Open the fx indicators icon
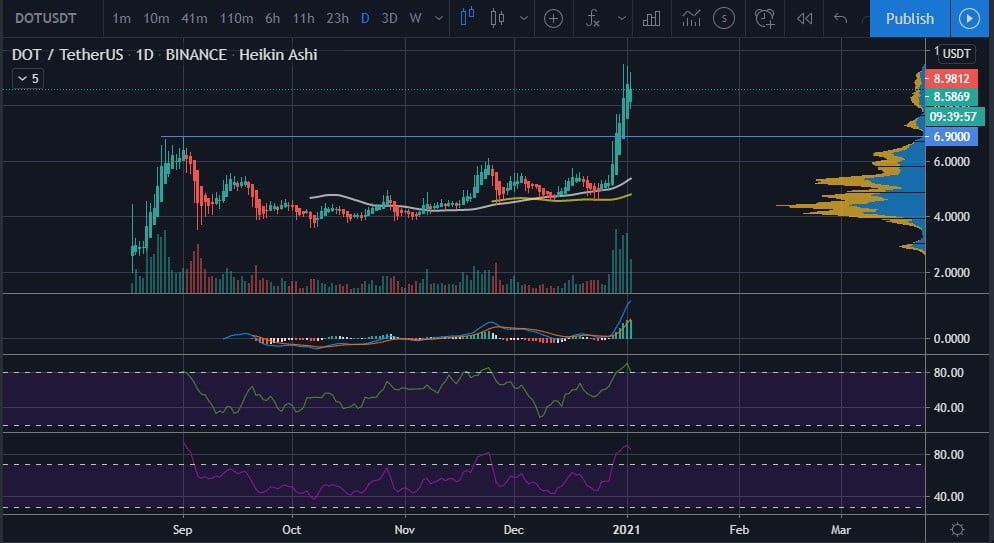The image size is (994, 543). coord(593,18)
